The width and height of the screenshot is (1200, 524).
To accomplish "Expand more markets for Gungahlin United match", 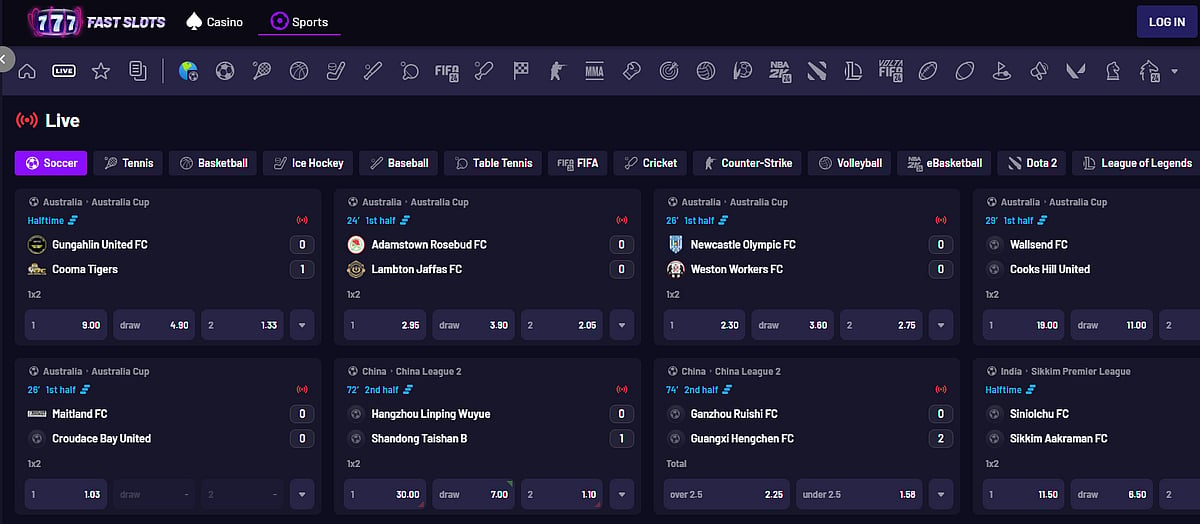I will point(302,325).
